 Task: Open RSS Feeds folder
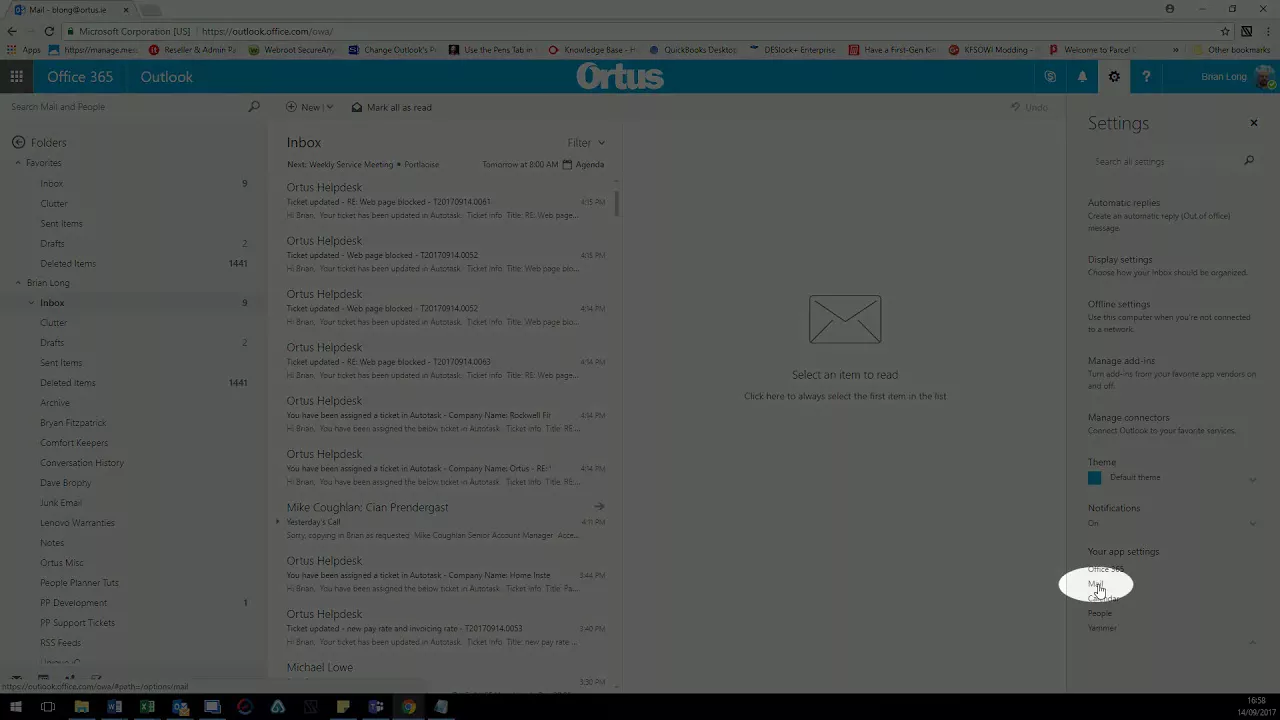pos(60,643)
